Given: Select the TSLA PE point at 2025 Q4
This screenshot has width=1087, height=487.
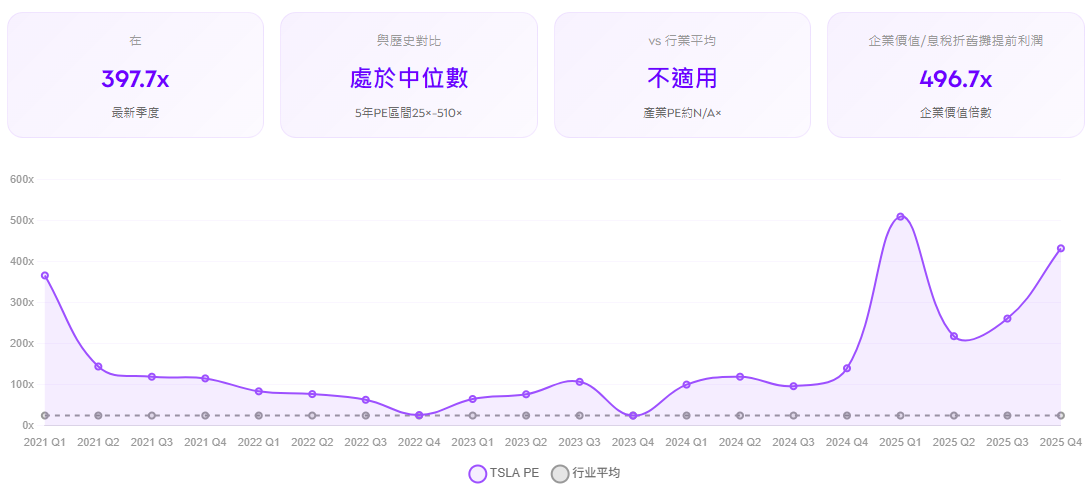Looking at the screenshot, I should (x=1061, y=248).
